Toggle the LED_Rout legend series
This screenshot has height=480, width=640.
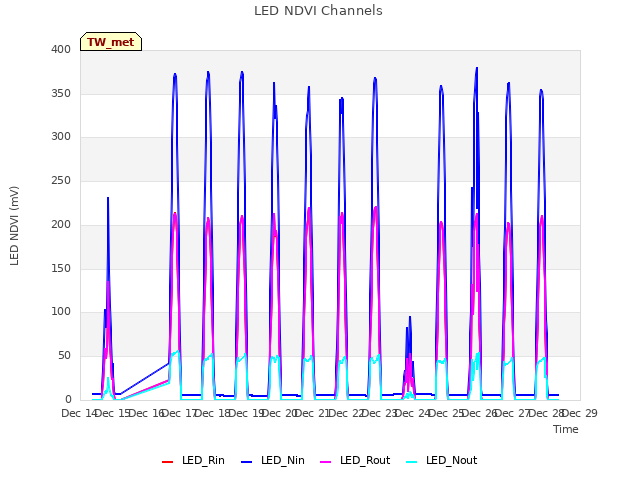(x=355, y=461)
